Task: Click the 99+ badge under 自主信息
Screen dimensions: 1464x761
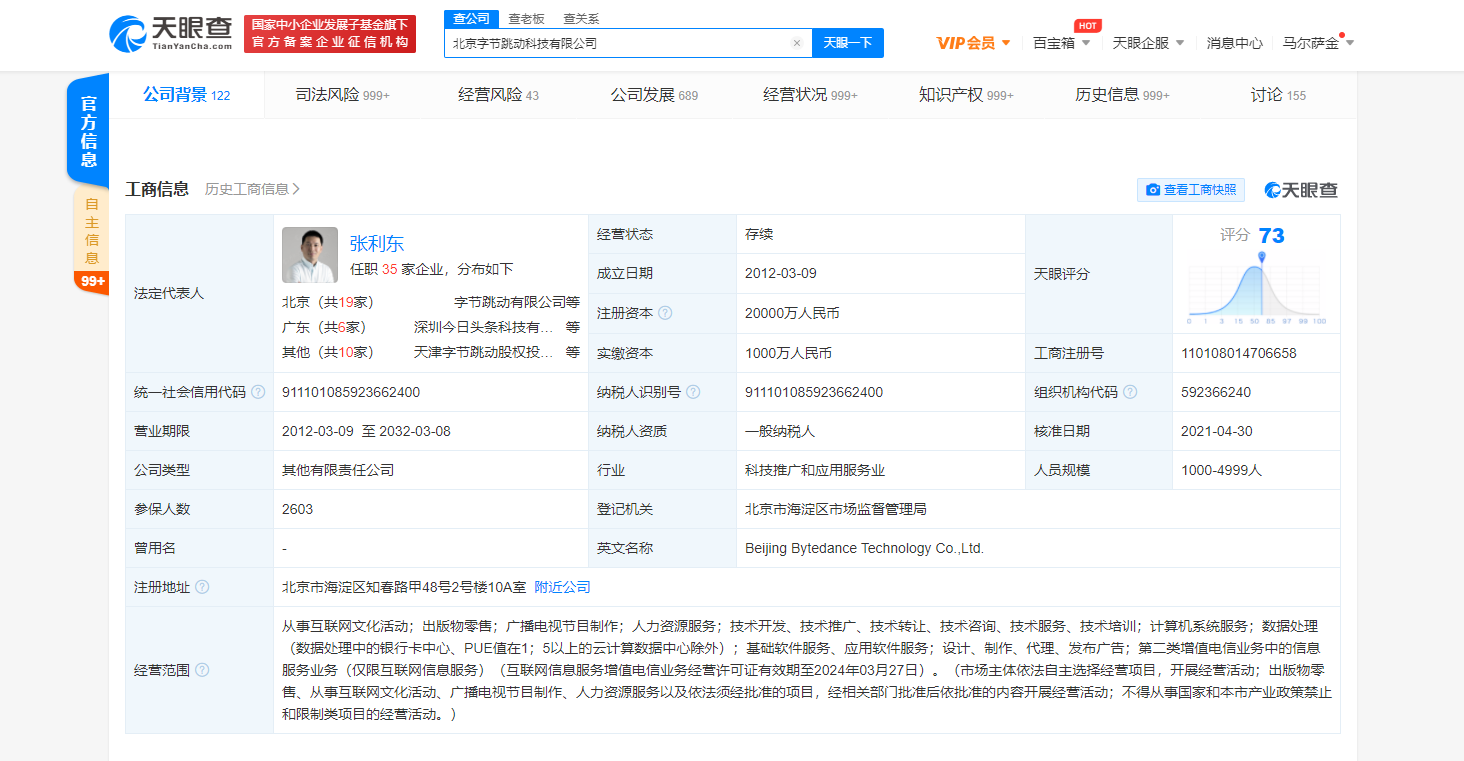Action: (x=93, y=281)
